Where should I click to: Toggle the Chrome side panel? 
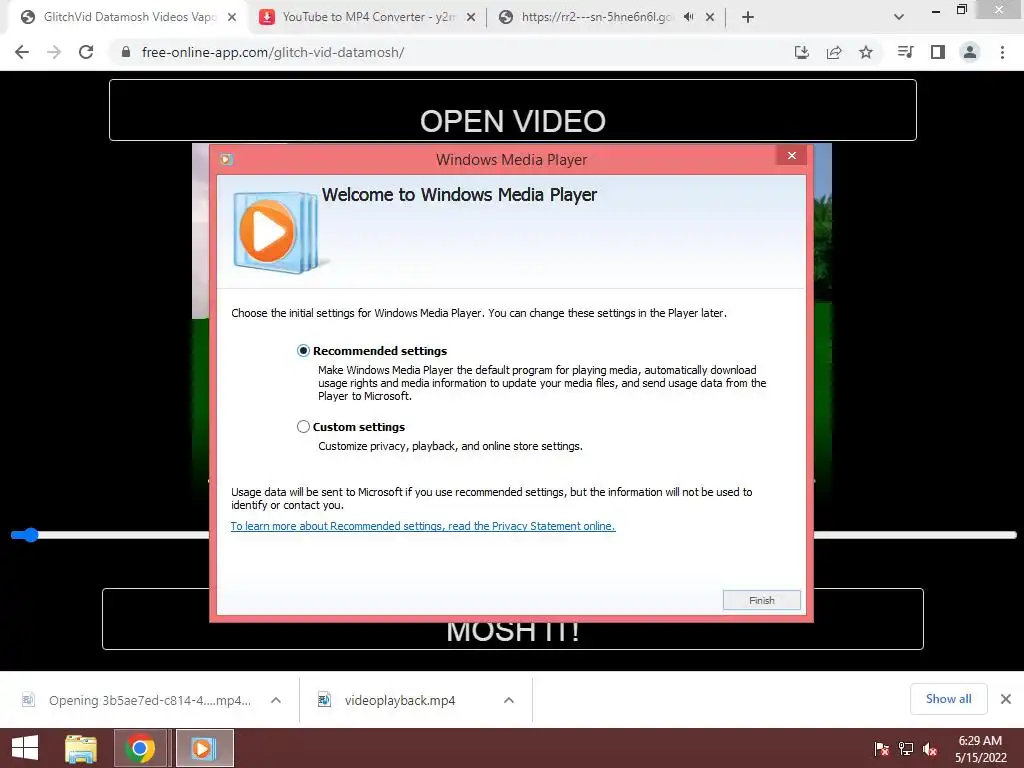[x=938, y=52]
